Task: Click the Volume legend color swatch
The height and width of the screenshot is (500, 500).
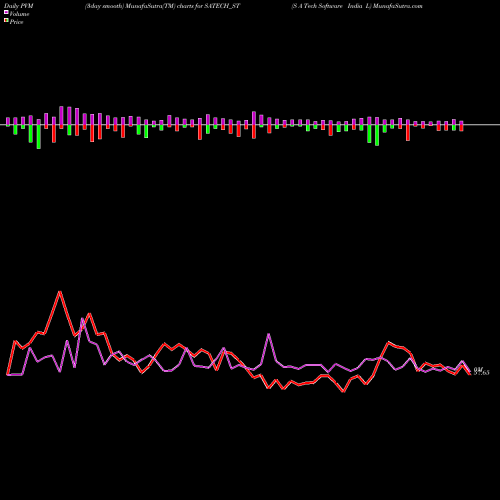Action: point(6,12)
